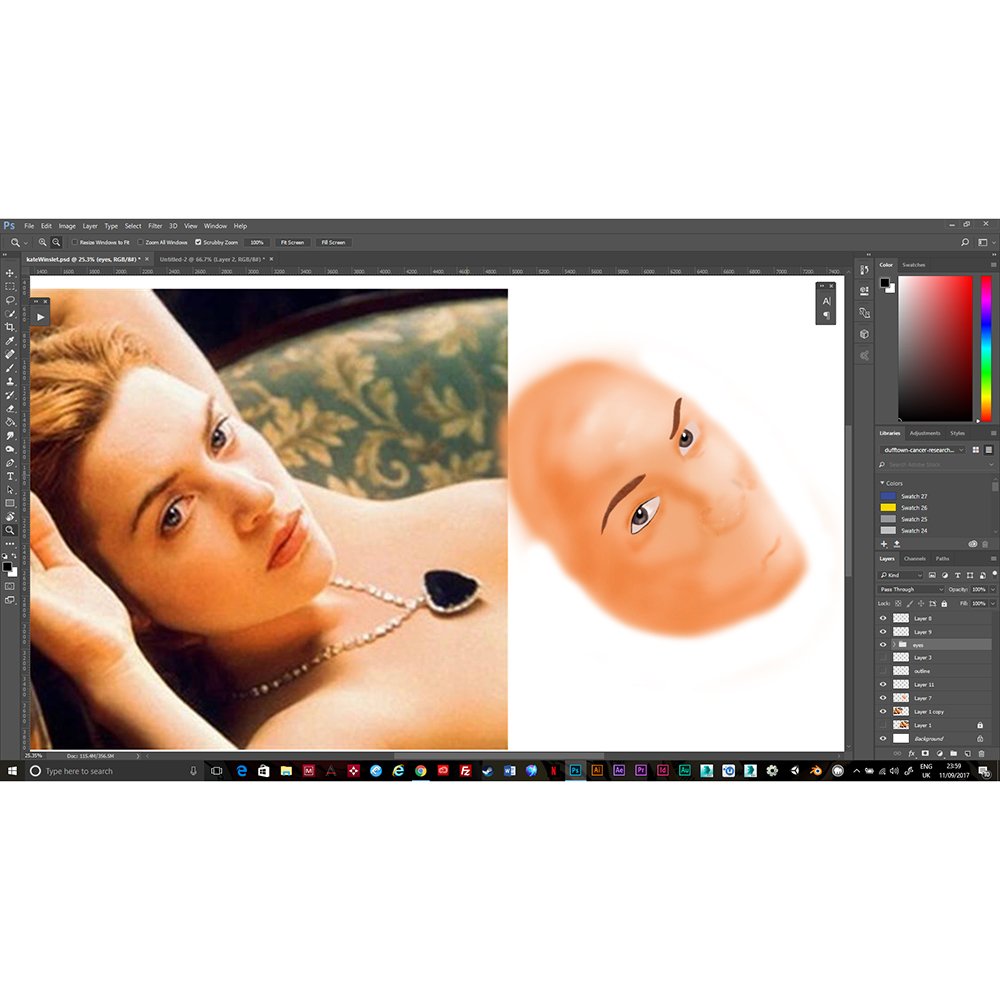1000x1000 pixels.
Task: Pick a color in the Color panel field
Action: [935, 348]
